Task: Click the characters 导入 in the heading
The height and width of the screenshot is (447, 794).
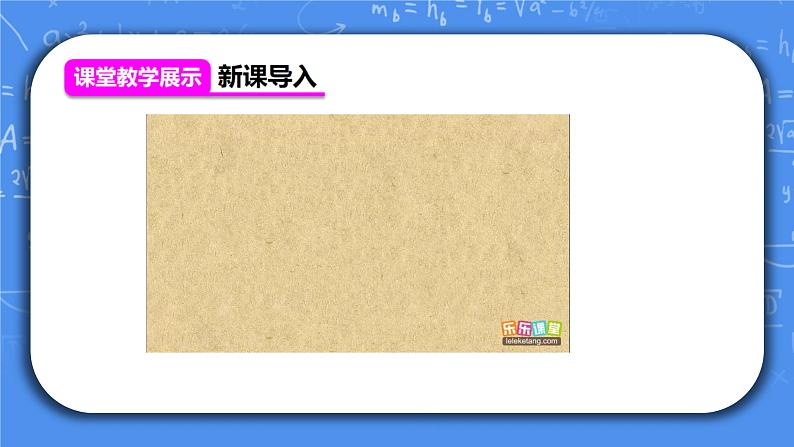Action: (298, 77)
